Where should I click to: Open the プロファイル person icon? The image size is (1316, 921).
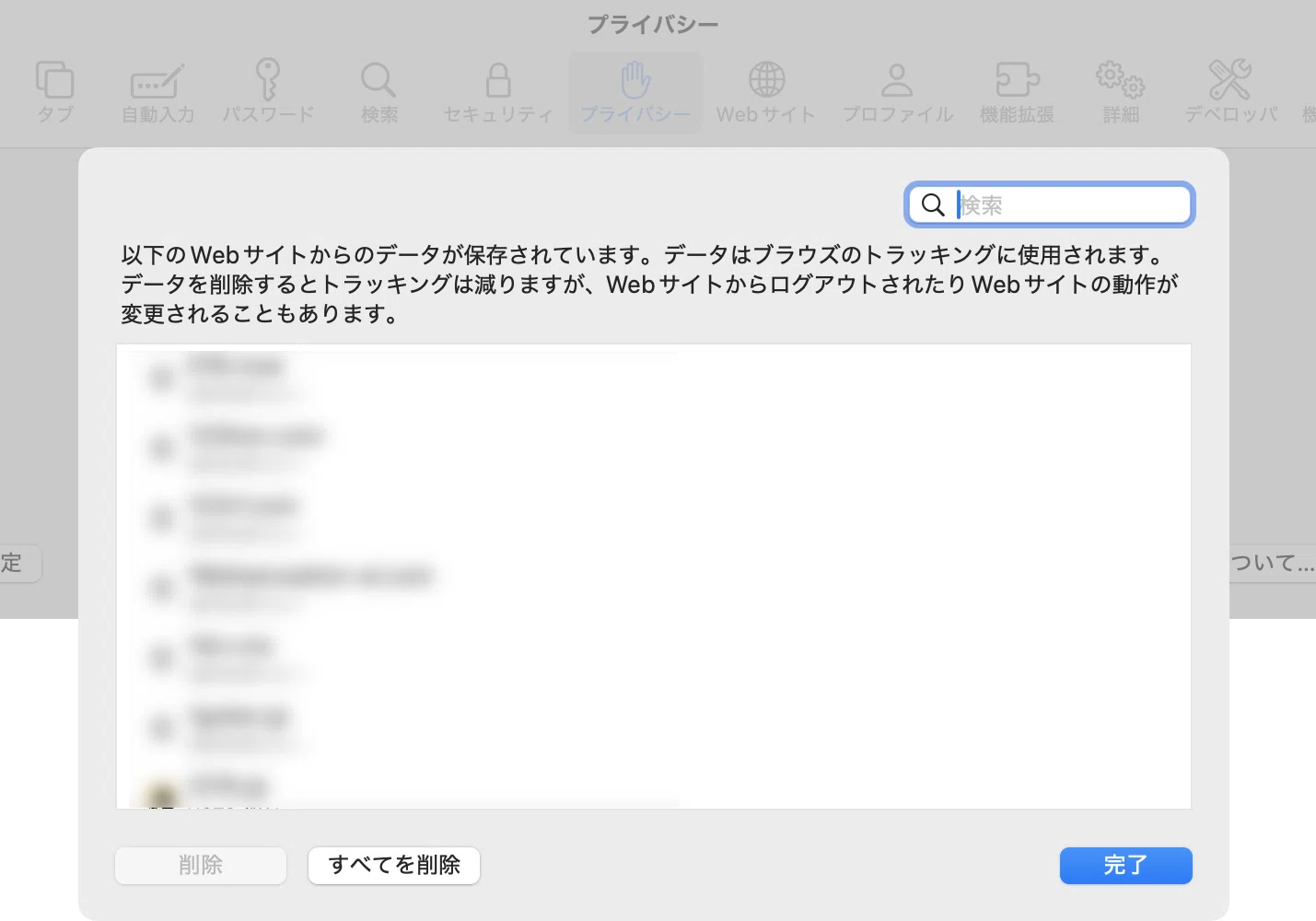897,80
